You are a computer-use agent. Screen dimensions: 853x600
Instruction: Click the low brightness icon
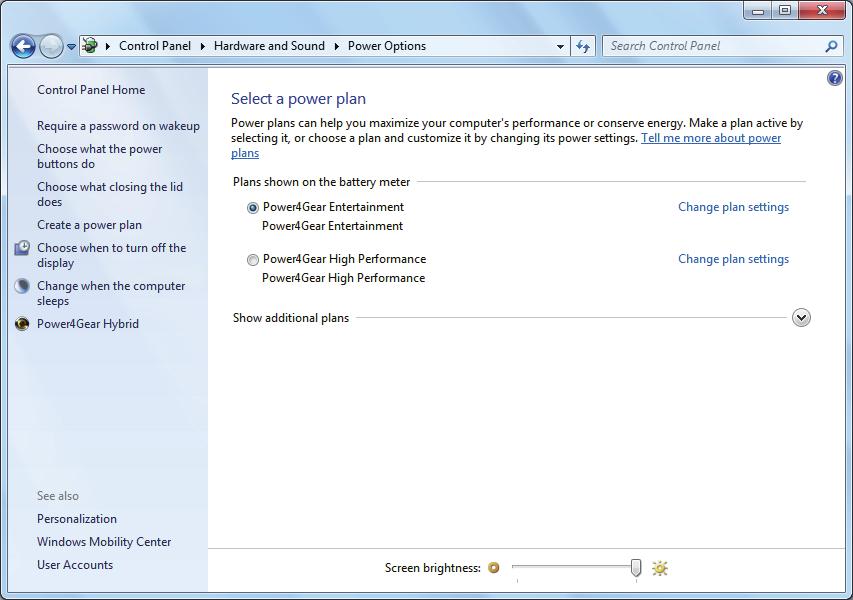tap(493, 568)
